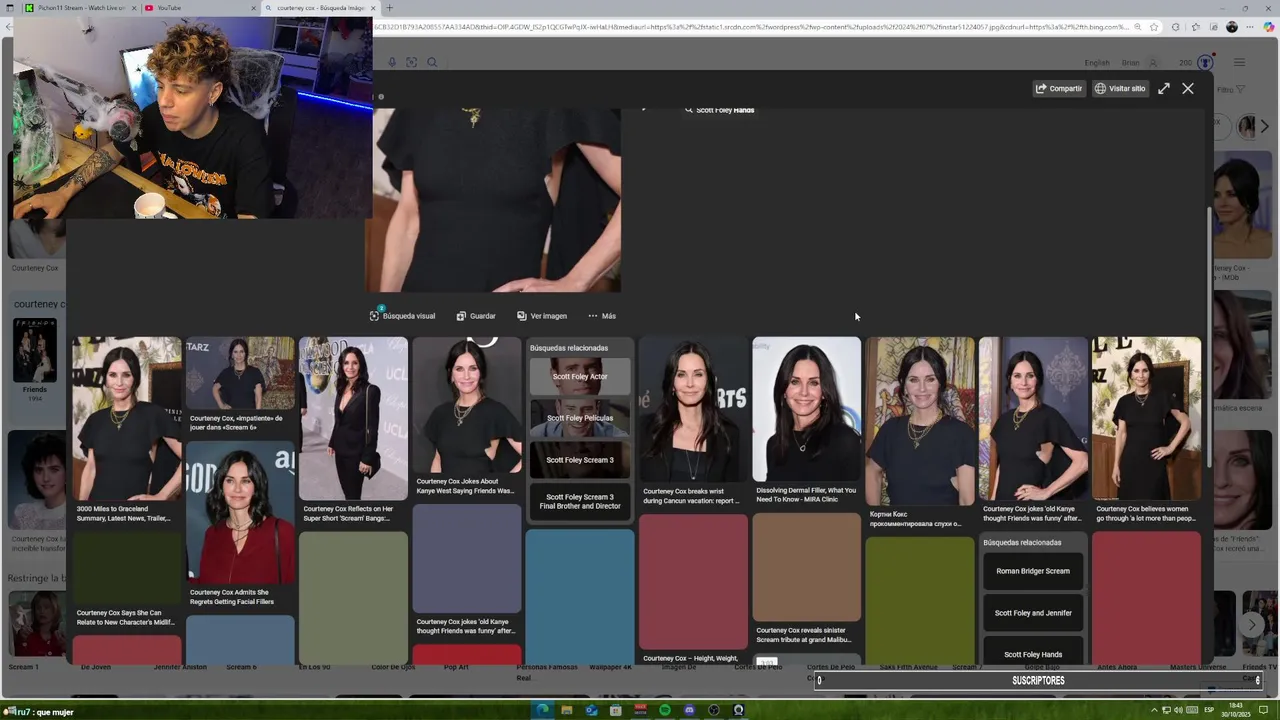
Task: Click the Bing visual search camera icon
Action: point(411,62)
